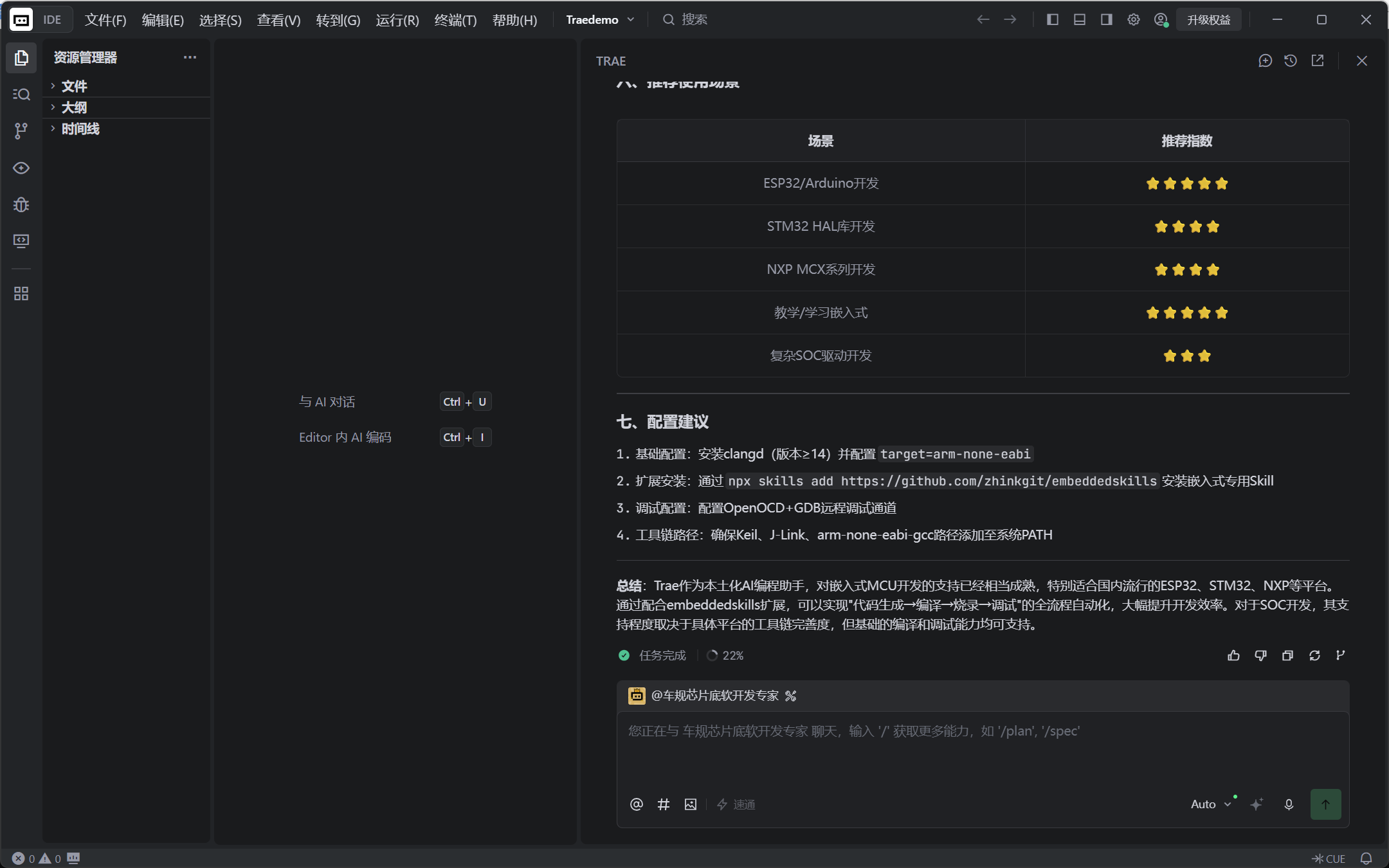Image resolution: width=1389 pixels, height=868 pixels.
Task: Open Source Control branch icon
Action: pyautogui.click(x=21, y=131)
